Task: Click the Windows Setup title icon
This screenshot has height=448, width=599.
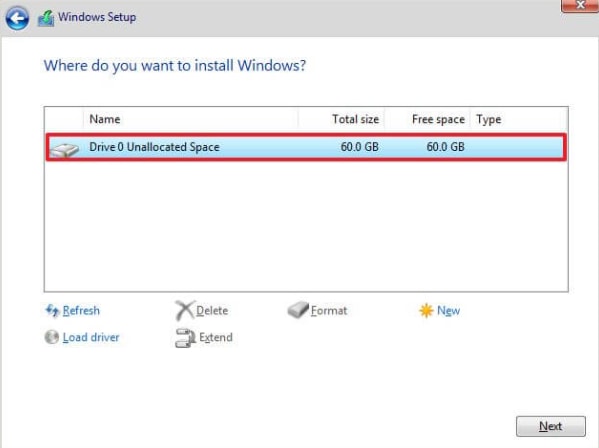Action: tap(46, 18)
